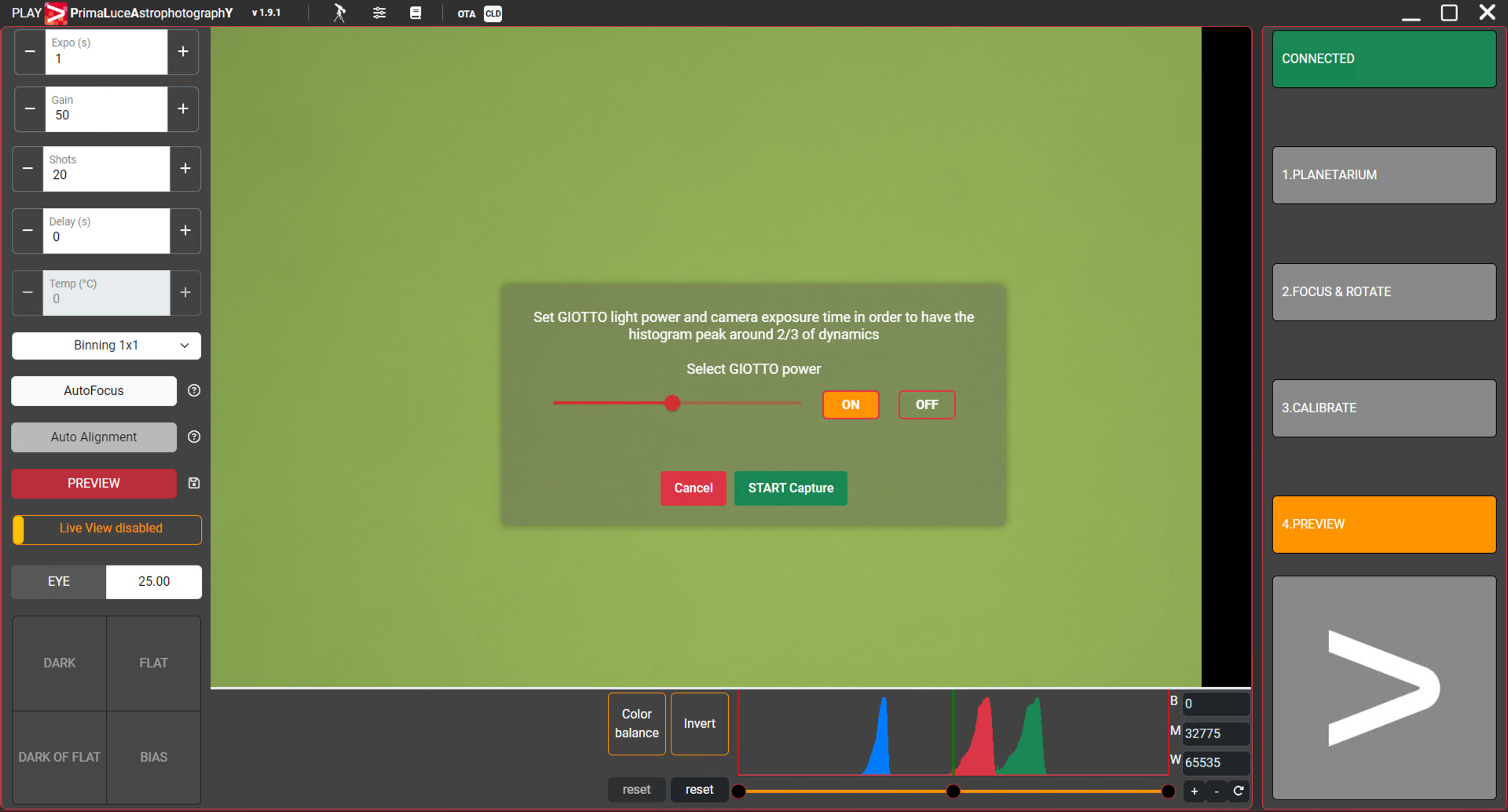Open settings sliders icon in top toolbar

pos(379,13)
